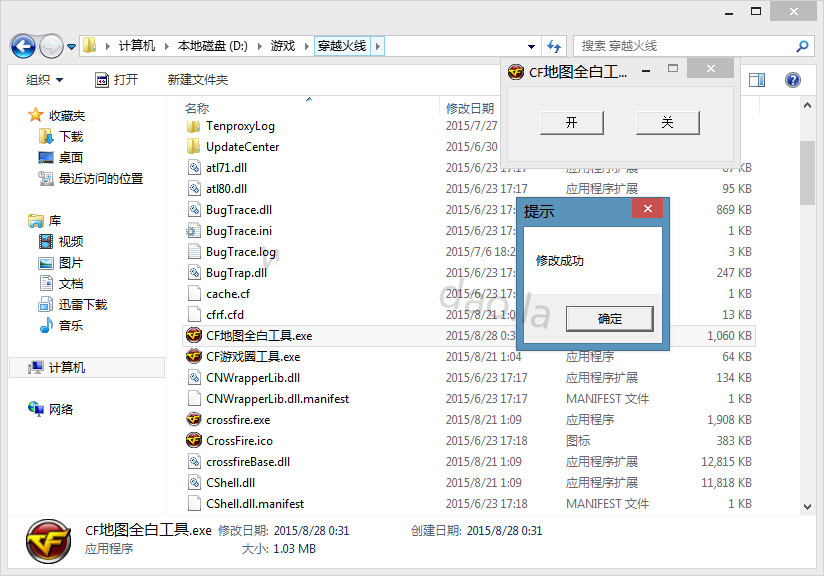824x576 pixels.
Task: Select cache.cf file icon
Action: (x=194, y=294)
